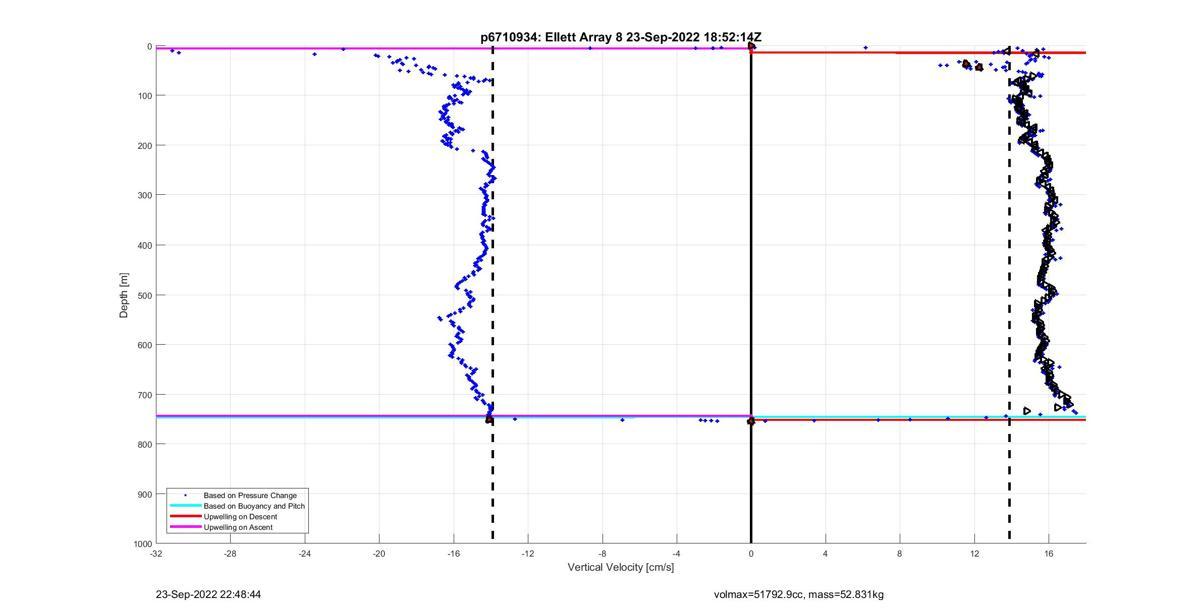This screenshot has width=1200, height=611.
Task: Select legend entry 'Based on Buoyancy and Pitch'
Action: [254, 506]
